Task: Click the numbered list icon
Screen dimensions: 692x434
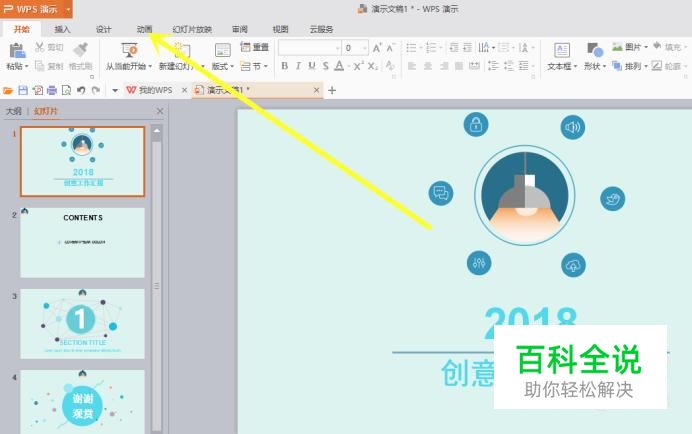Action: (431, 48)
